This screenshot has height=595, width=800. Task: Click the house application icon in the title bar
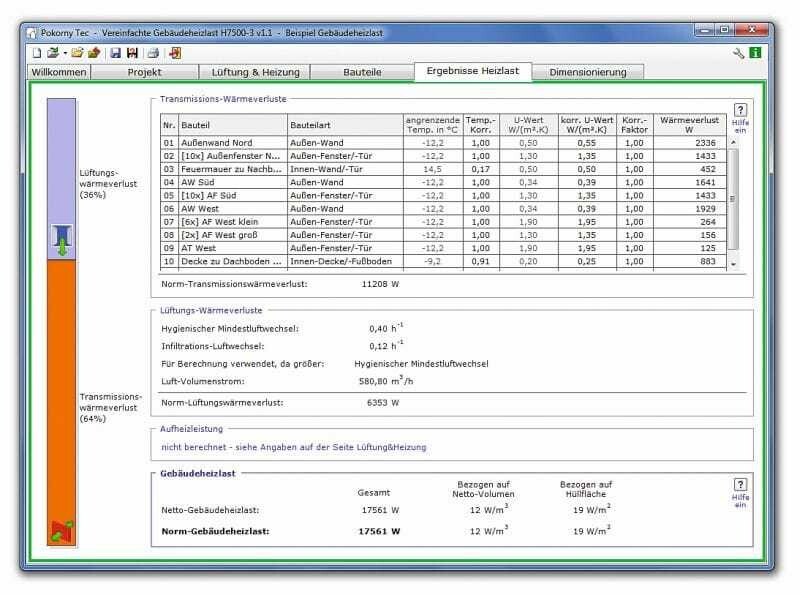tap(32, 33)
